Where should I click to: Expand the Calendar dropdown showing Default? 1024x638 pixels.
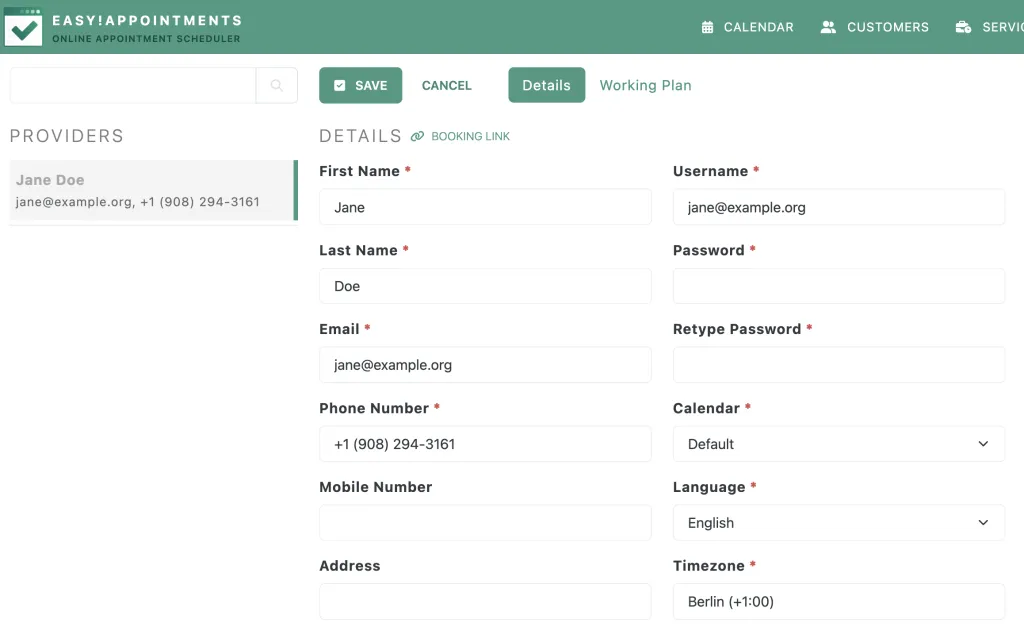click(839, 444)
